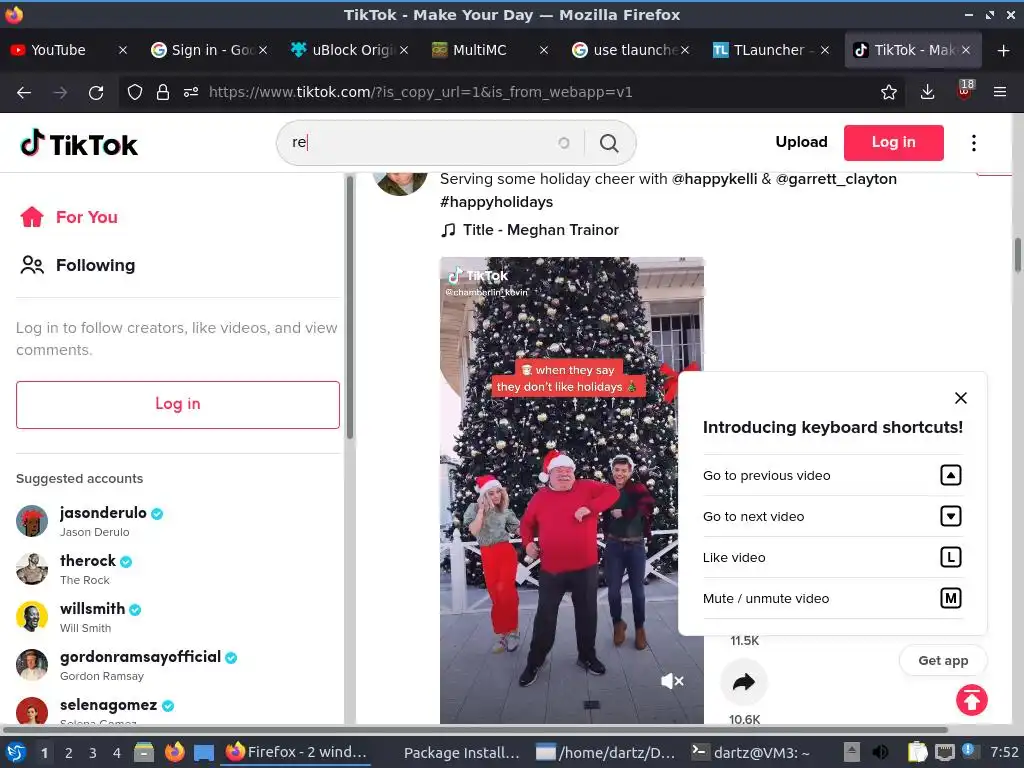This screenshot has width=1024, height=768.
Task: Open site permissions icon in address bar
Action: point(191,93)
